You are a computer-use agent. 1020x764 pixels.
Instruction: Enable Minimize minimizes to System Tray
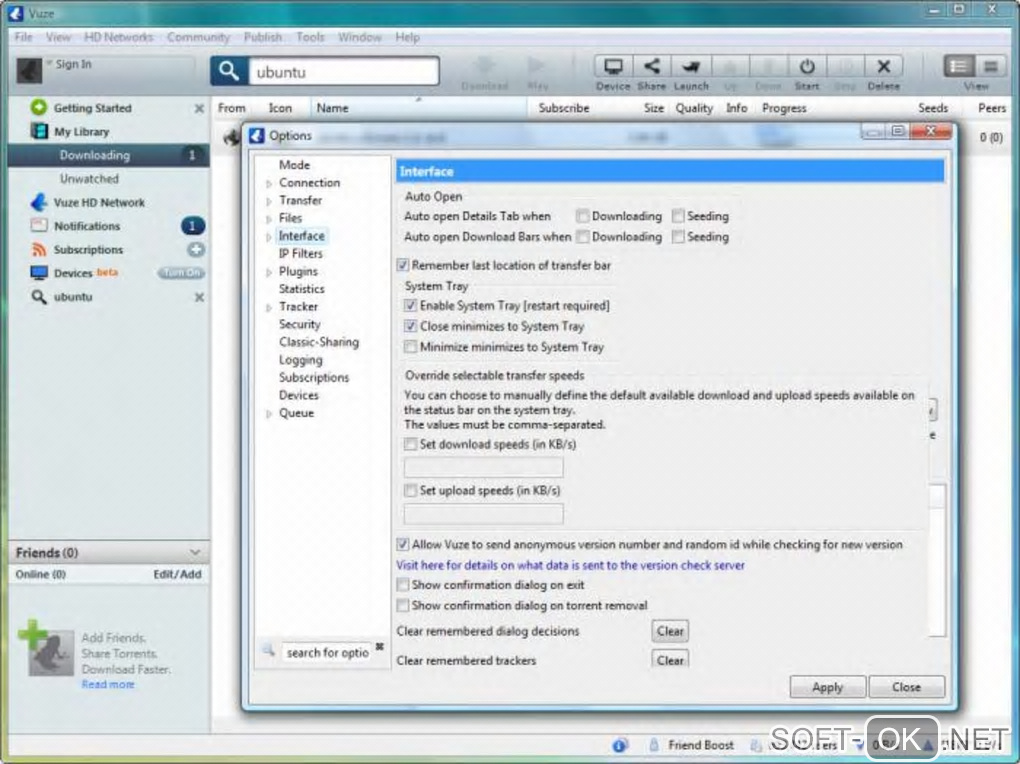coord(410,347)
